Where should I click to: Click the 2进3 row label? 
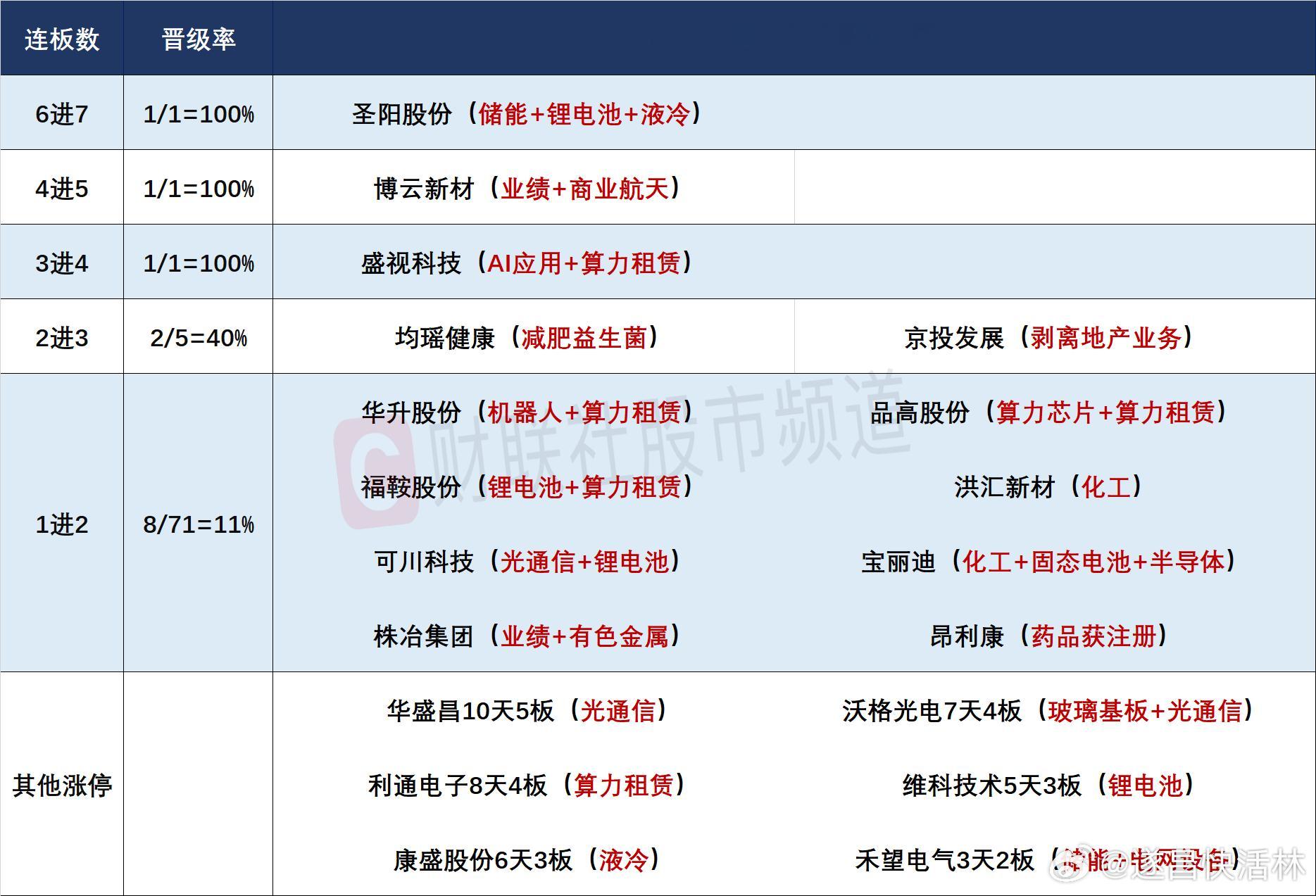click(62, 338)
